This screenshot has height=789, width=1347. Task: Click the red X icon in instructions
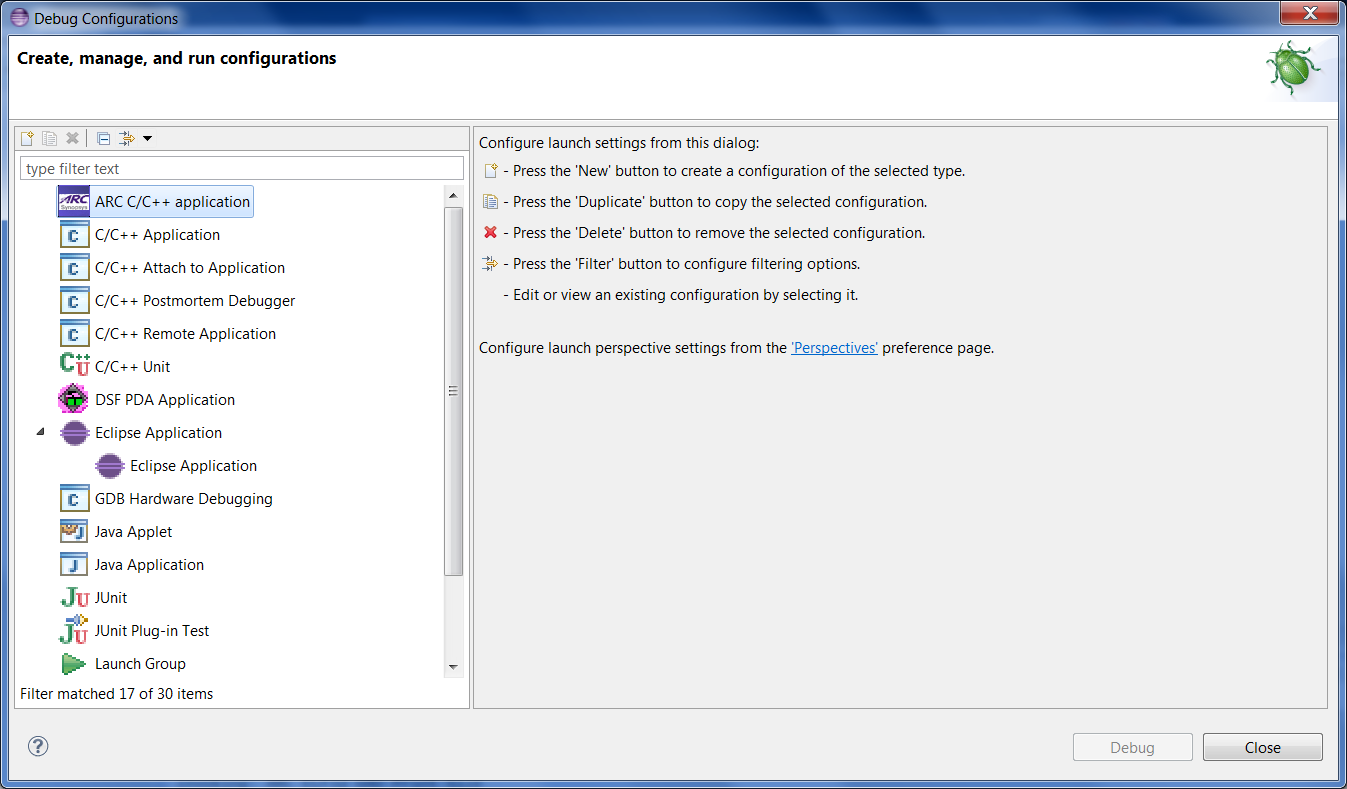490,233
